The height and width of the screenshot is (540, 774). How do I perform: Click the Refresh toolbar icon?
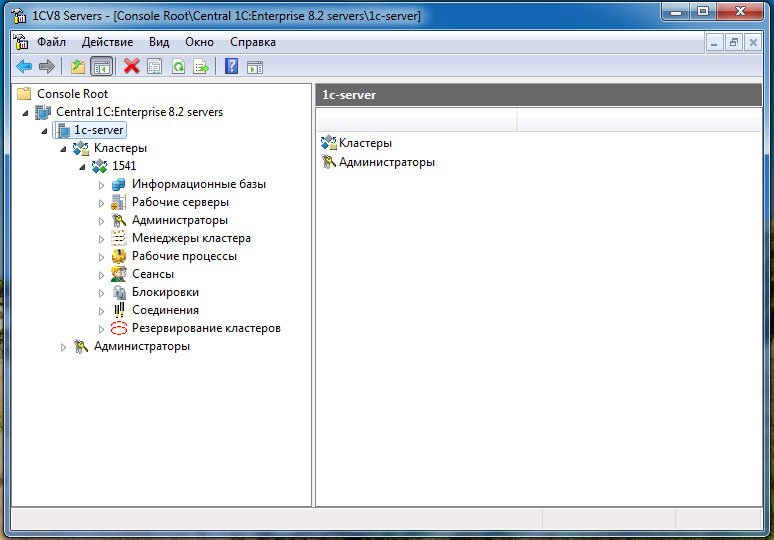click(x=178, y=67)
